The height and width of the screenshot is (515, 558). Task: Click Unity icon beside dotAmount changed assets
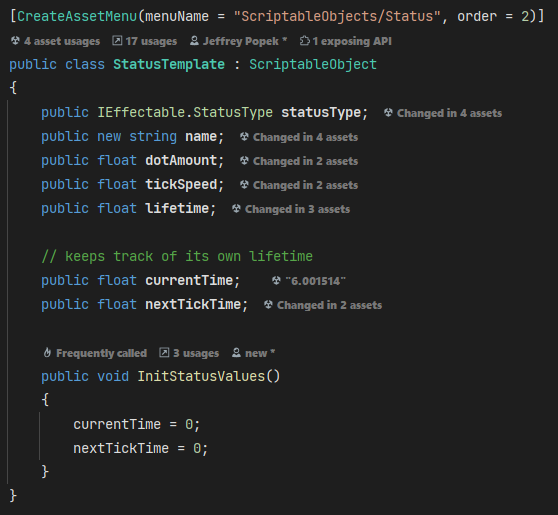pyautogui.click(x=244, y=161)
